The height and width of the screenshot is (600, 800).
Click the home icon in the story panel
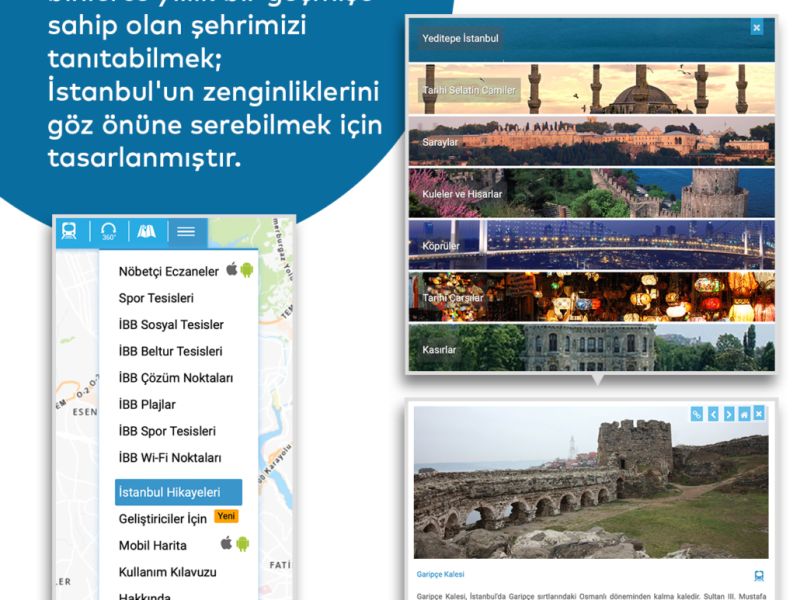(744, 414)
